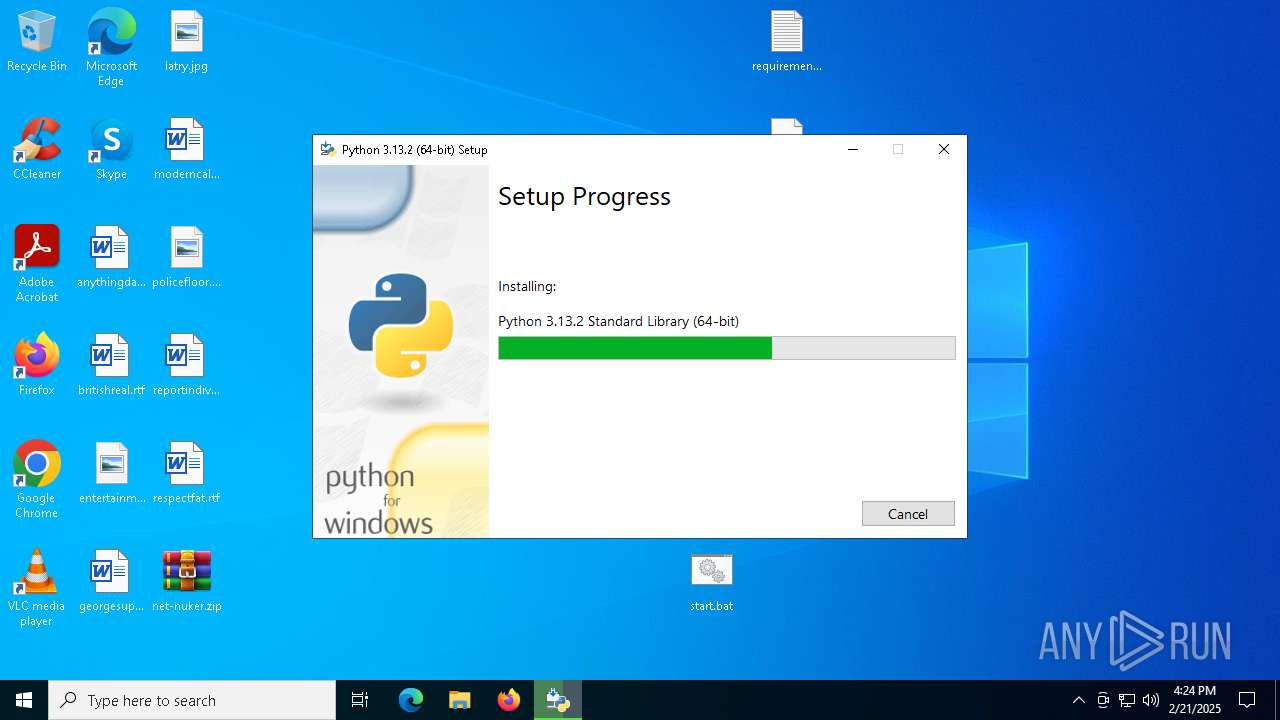Image resolution: width=1280 pixels, height=720 pixels.
Task: Open the Recycle Bin desktop icon
Action: 37,42
